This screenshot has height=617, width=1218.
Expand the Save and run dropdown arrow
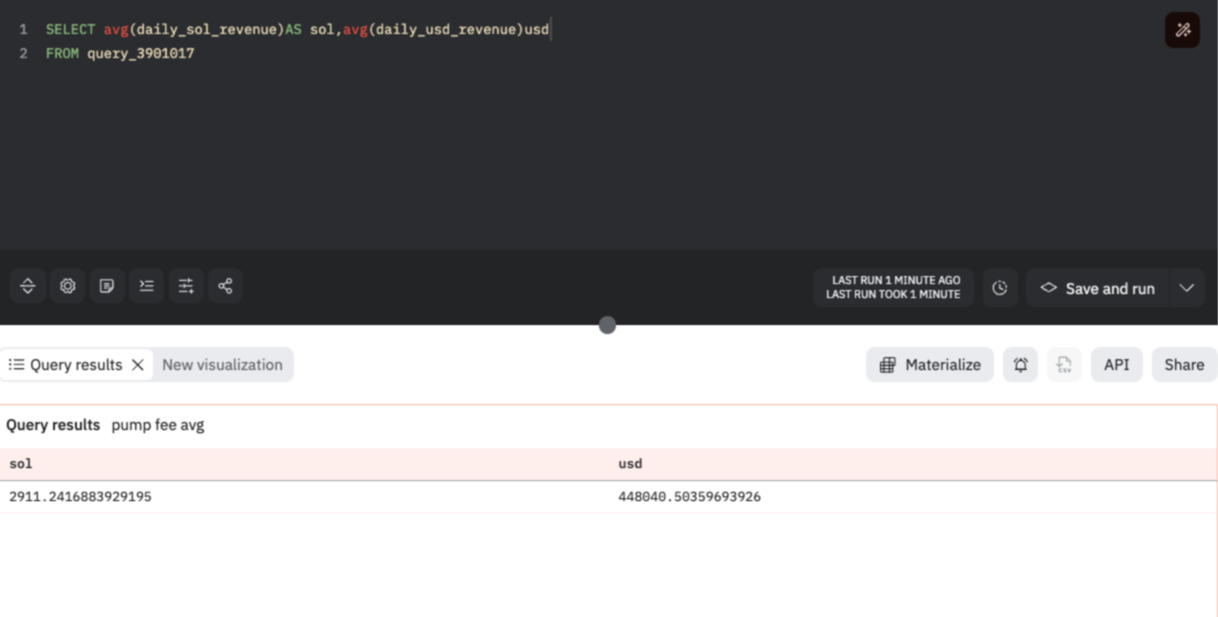click(1187, 288)
